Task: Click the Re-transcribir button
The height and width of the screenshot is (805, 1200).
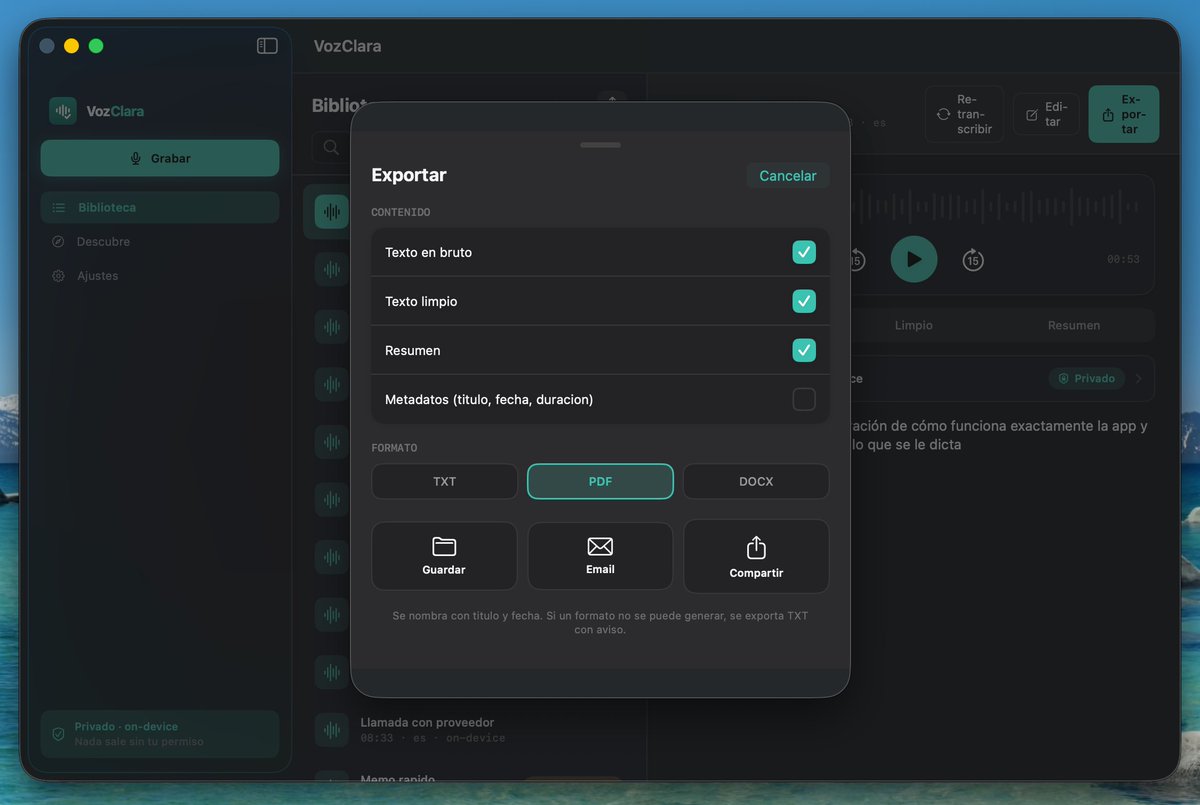Action: click(x=964, y=114)
